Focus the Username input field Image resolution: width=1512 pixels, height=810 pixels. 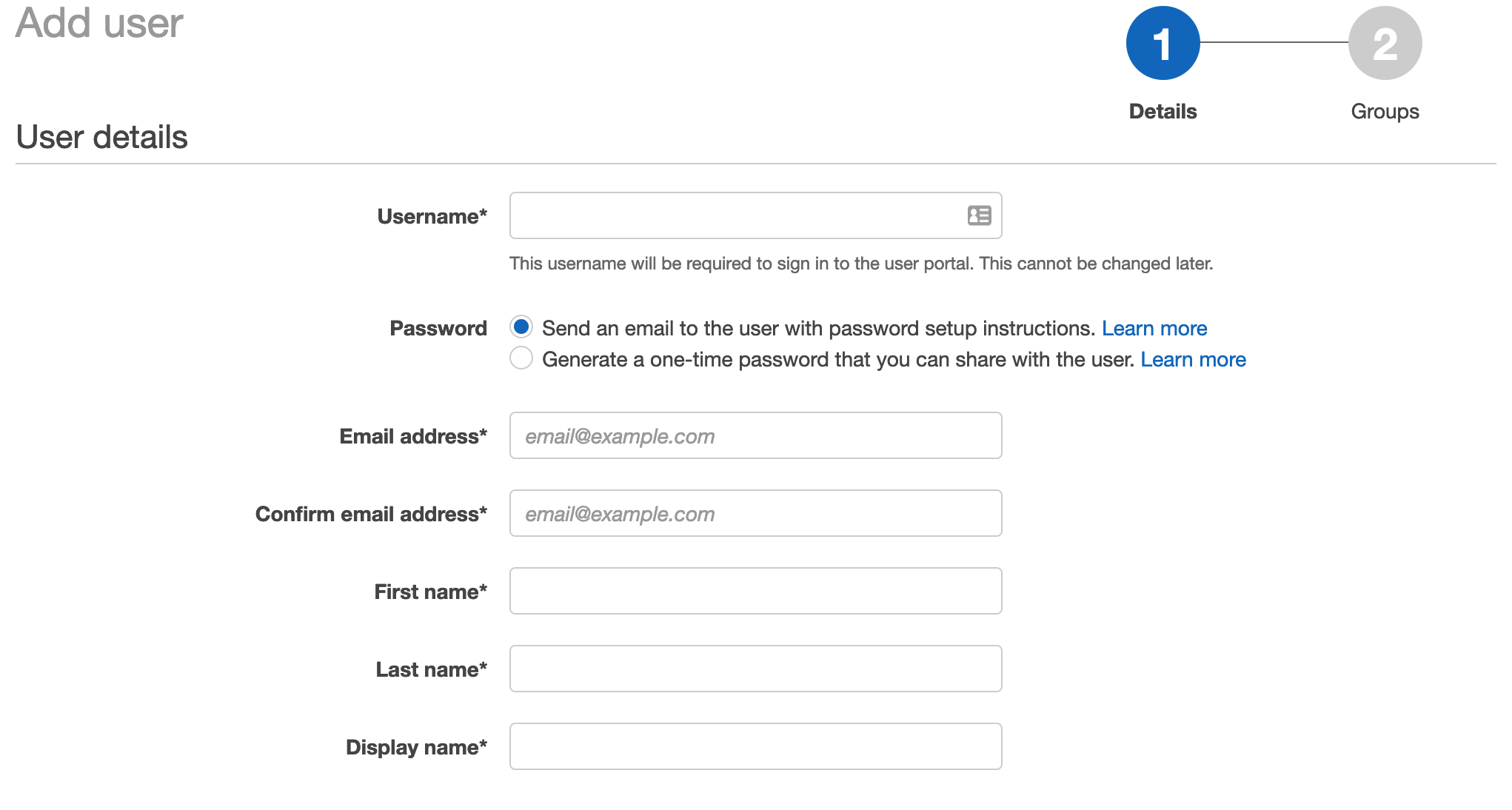(x=755, y=215)
